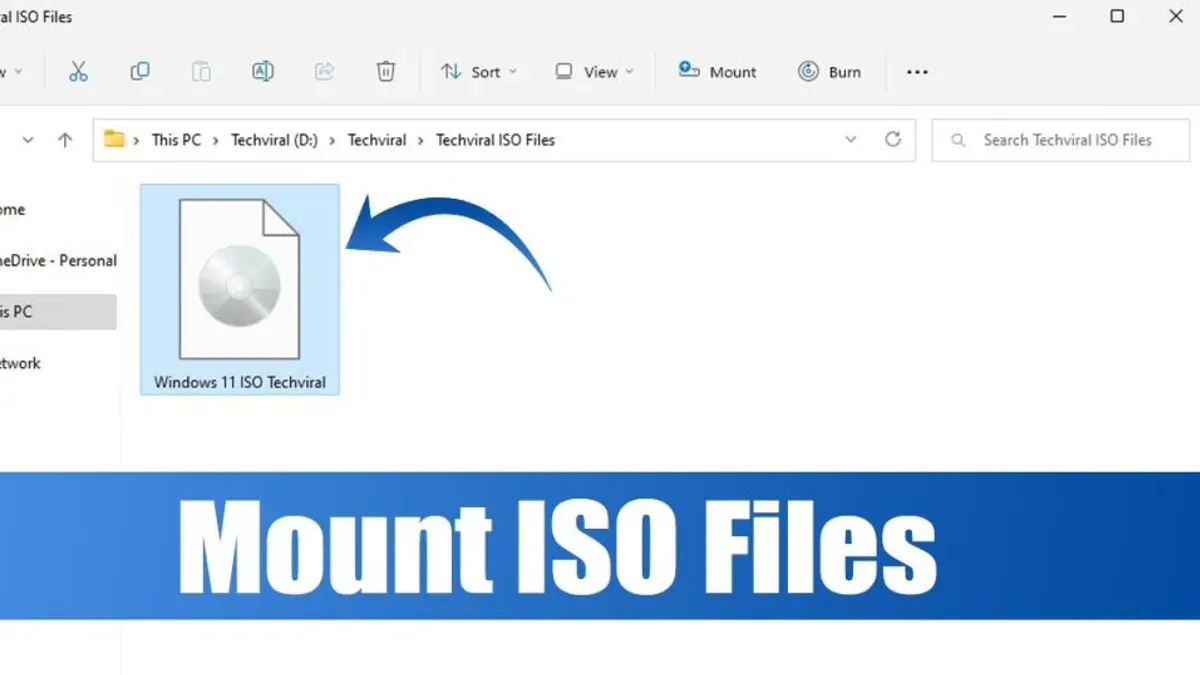The width and height of the screenshot is (1200, 675).
Task: Open the View dropdown menu
Action: pyautogui.click(x=594, y=72)
